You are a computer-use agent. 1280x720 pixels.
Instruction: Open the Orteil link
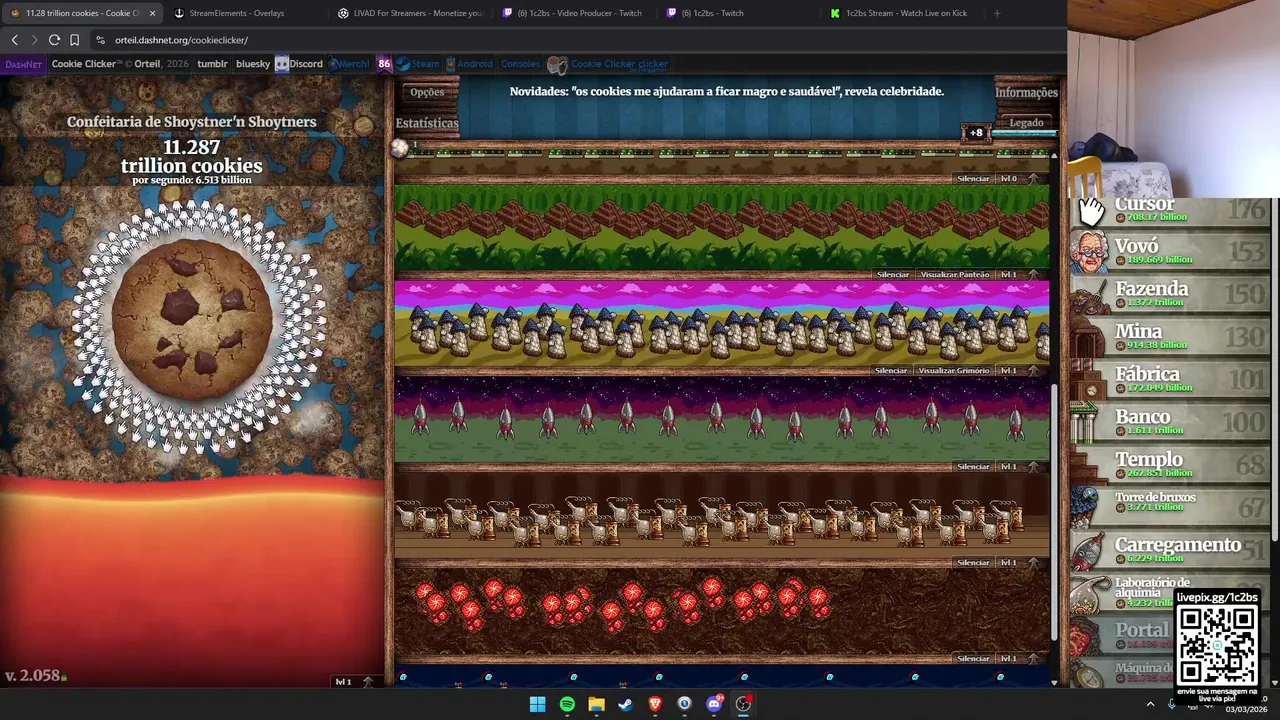pyautogui.click(x=147, y=64)
